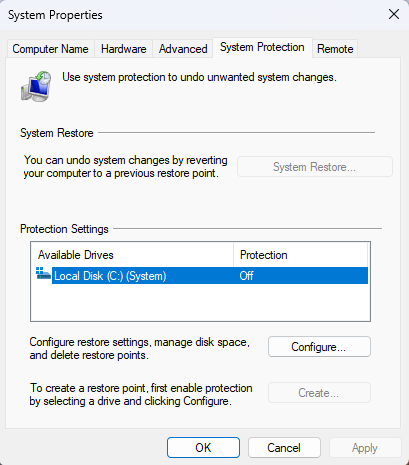The image size is (409, 465).
Task: Click the Available Drives column header
Action: (132, 255)
